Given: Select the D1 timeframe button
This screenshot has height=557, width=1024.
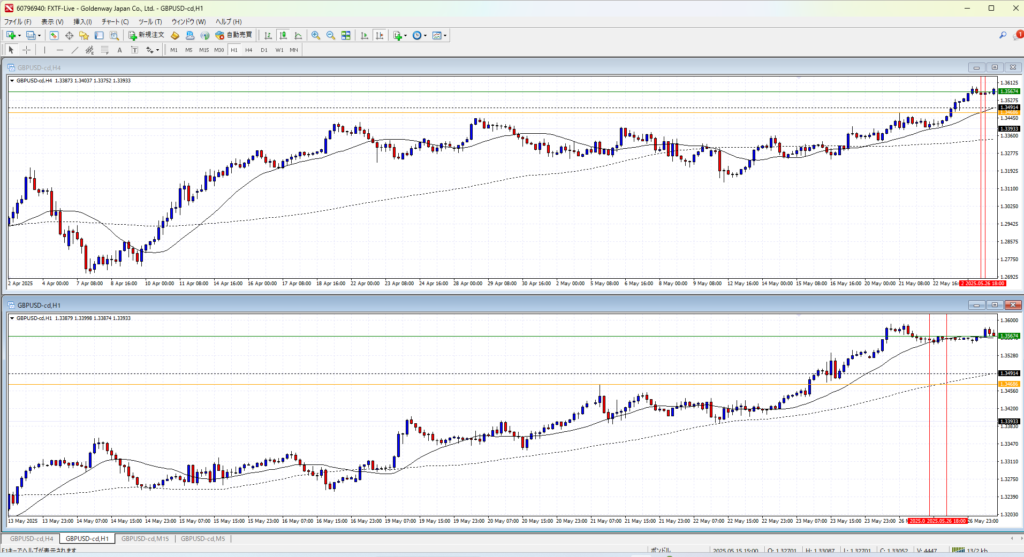Looking at the screenshot, I should (264, 49).
